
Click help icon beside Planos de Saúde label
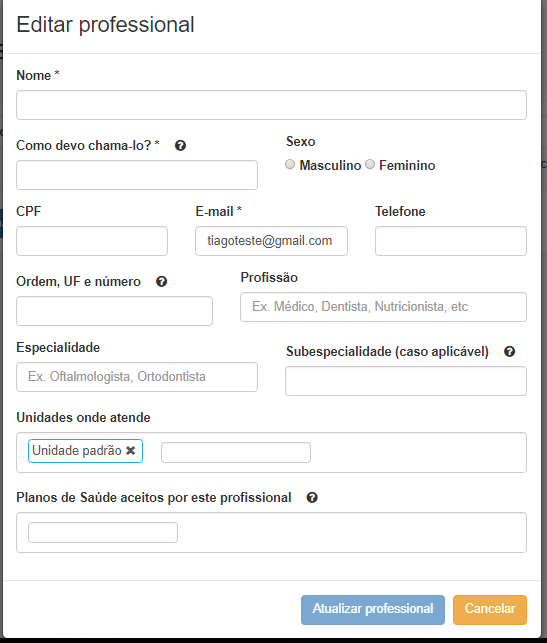click(312, 497)
